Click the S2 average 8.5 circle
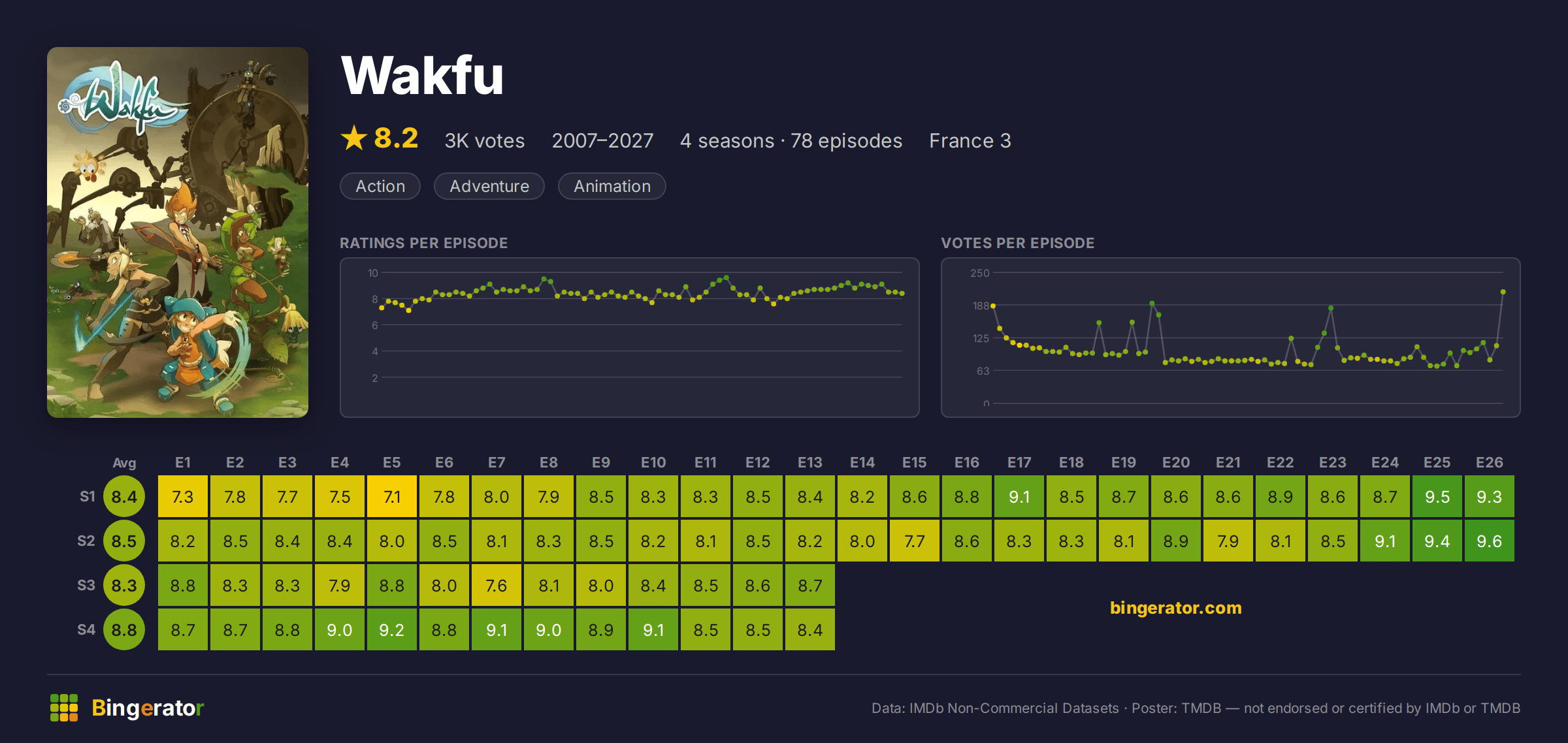The width and height of the screenshot is (1568, 743). coord(124,541)
